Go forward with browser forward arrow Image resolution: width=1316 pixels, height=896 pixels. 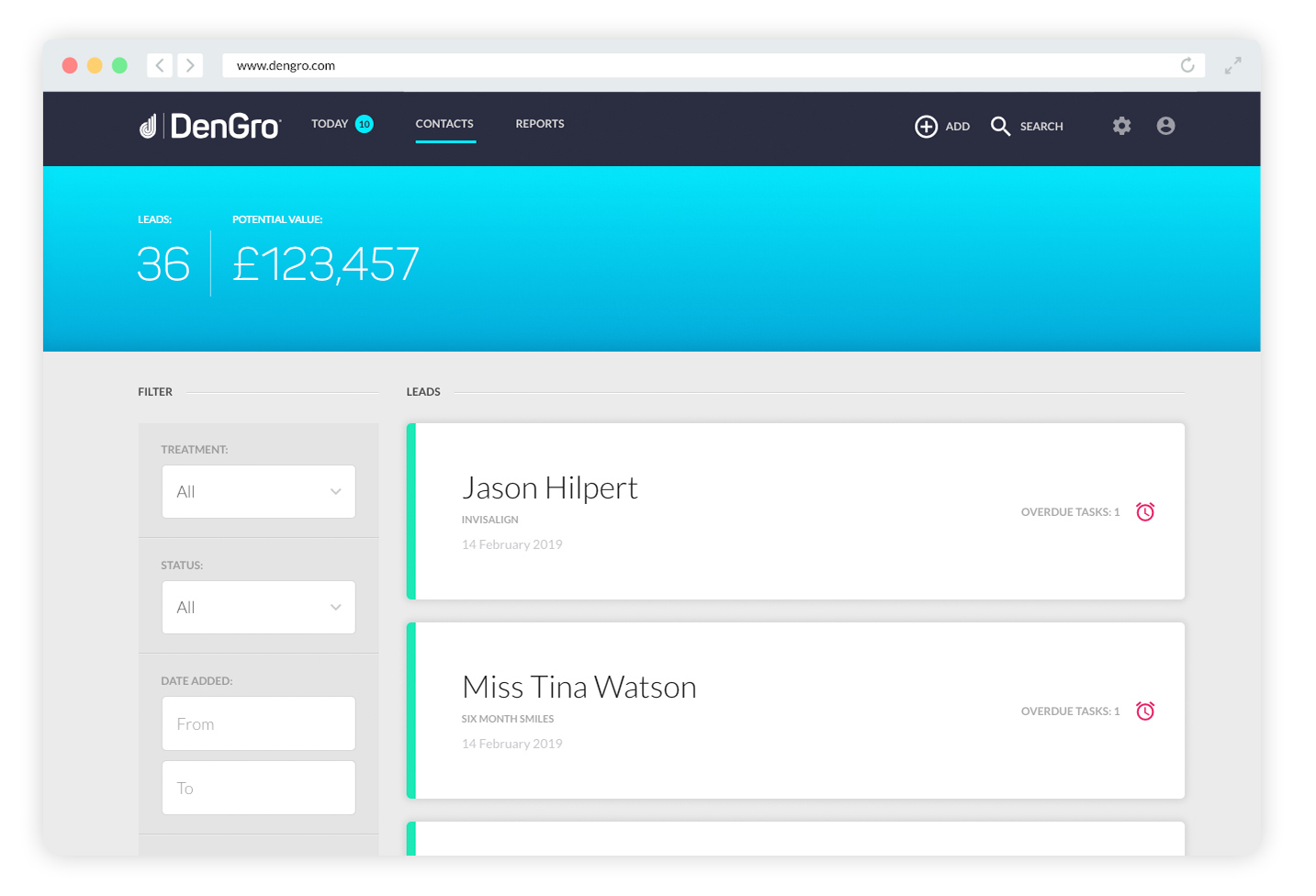pyautogui.click(x=190, y=65)
